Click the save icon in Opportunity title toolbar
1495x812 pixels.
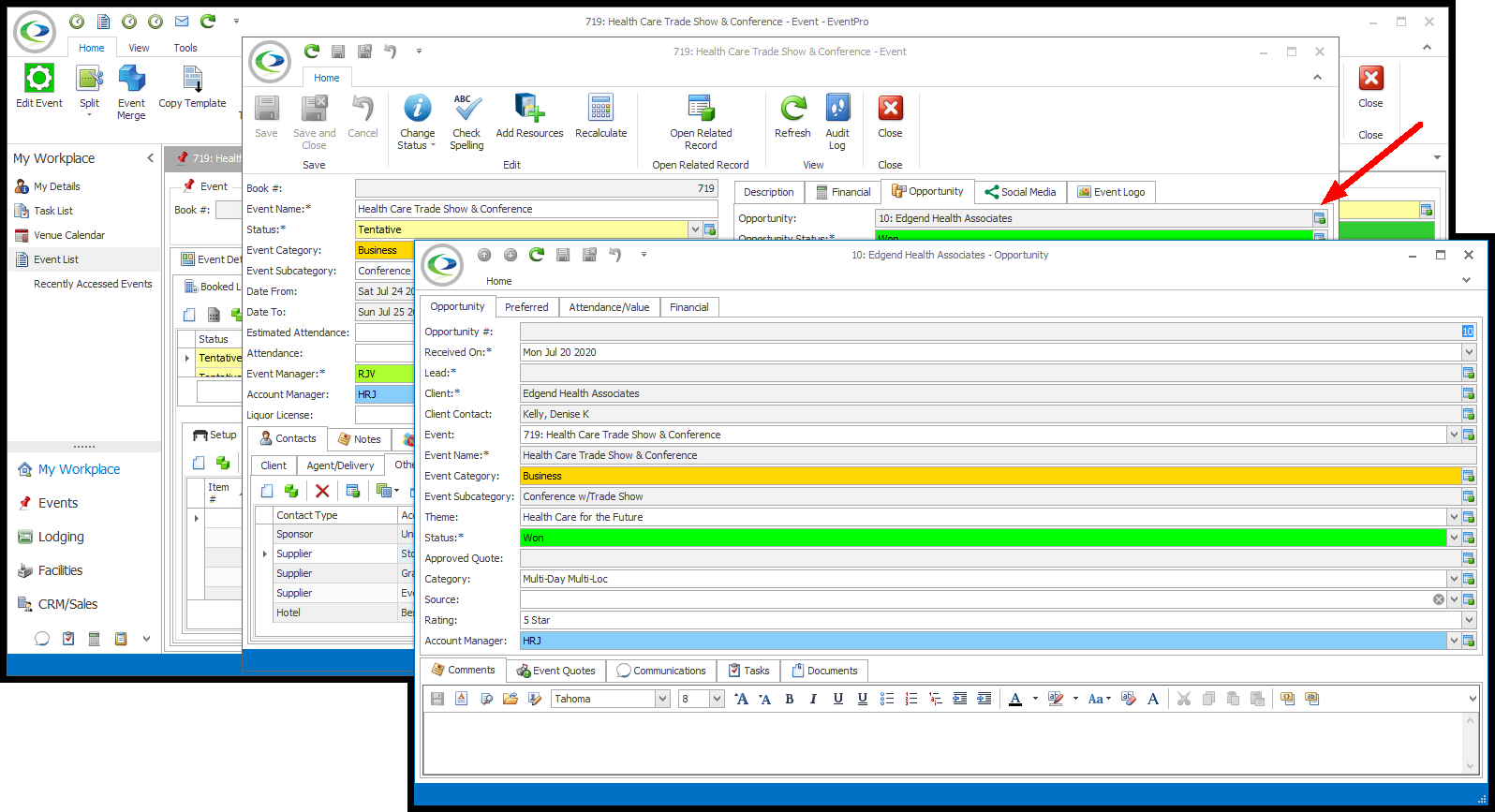tap(563, 255)
